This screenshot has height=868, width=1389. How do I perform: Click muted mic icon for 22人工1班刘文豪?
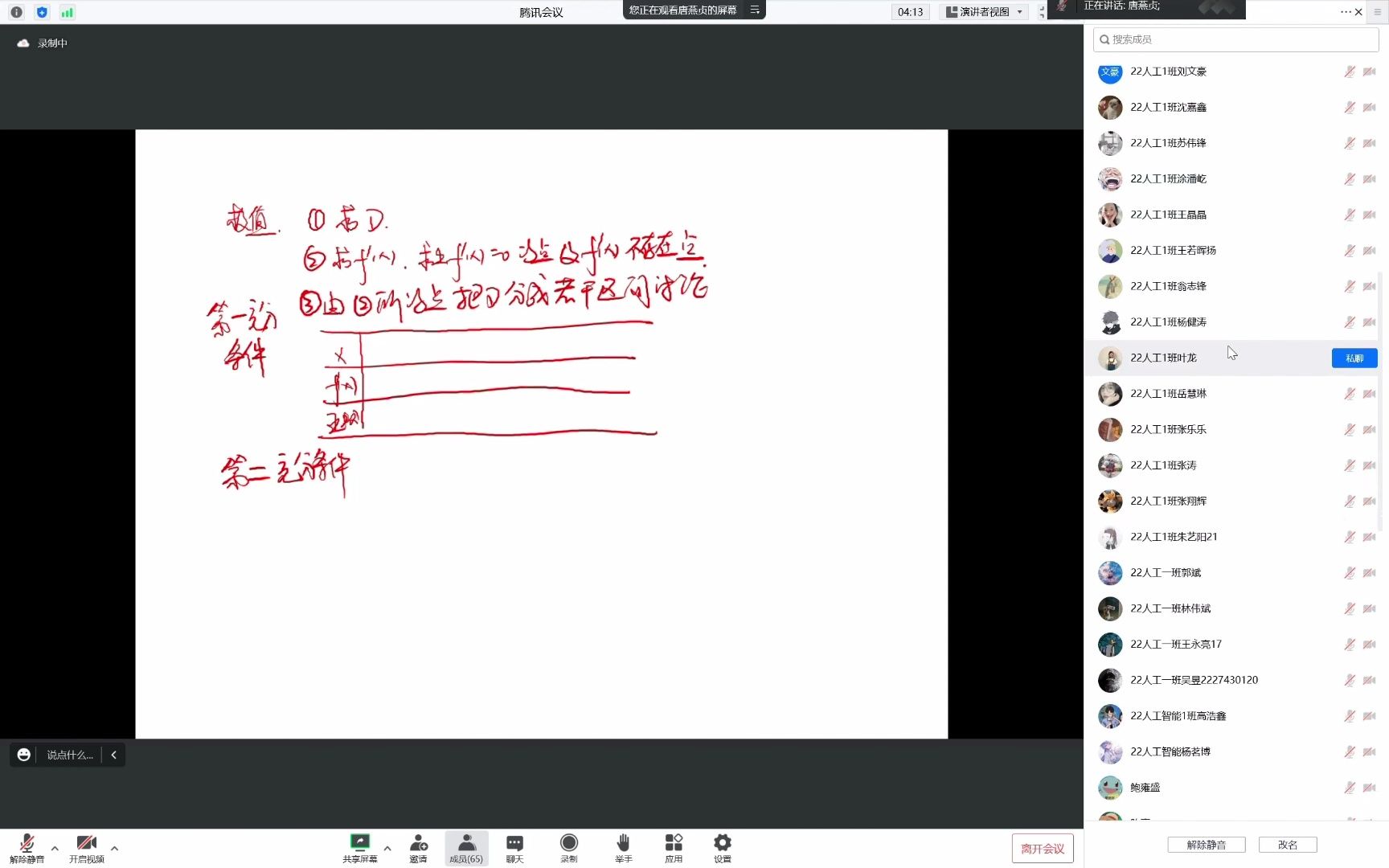pyautogui.click(x=1350, y=72)
